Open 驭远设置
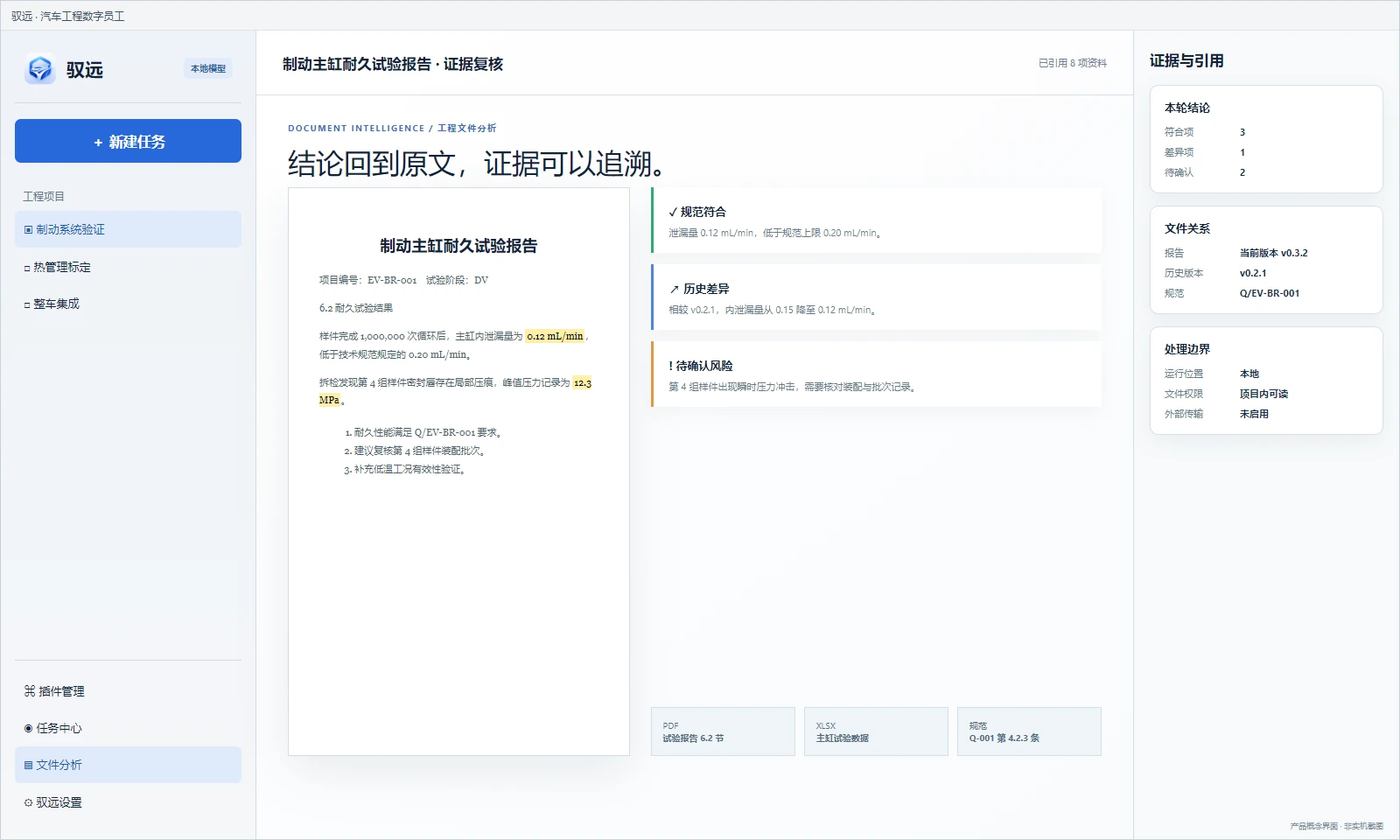 pos(128,802)
